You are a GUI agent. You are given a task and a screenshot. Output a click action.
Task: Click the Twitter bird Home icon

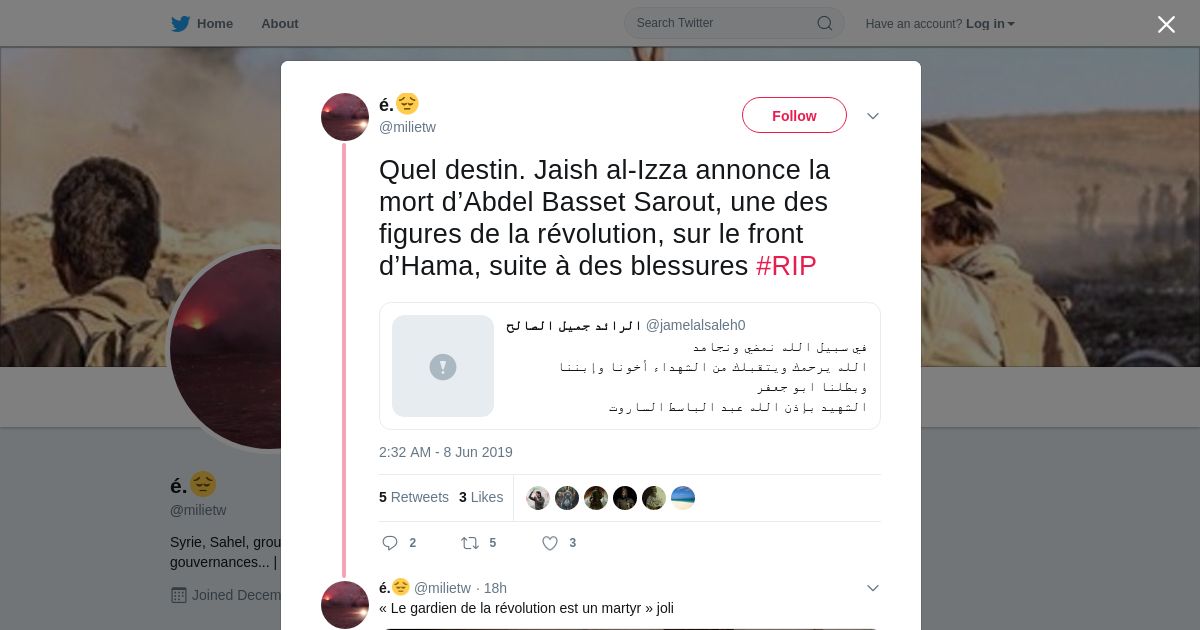(x=180, y=24)
